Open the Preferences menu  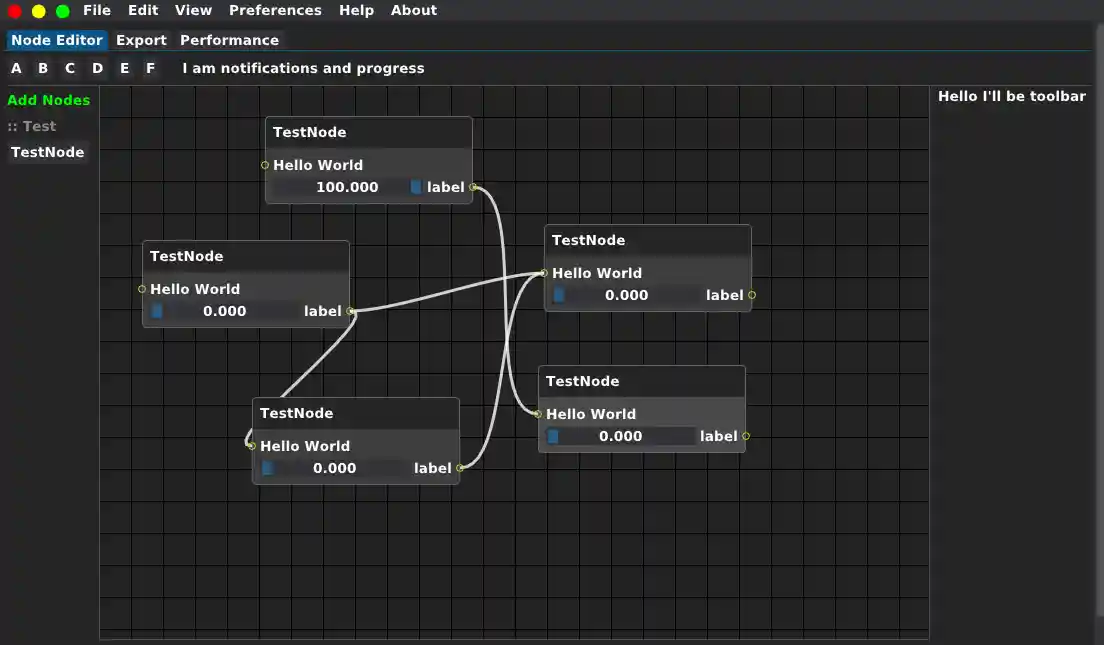275,11
